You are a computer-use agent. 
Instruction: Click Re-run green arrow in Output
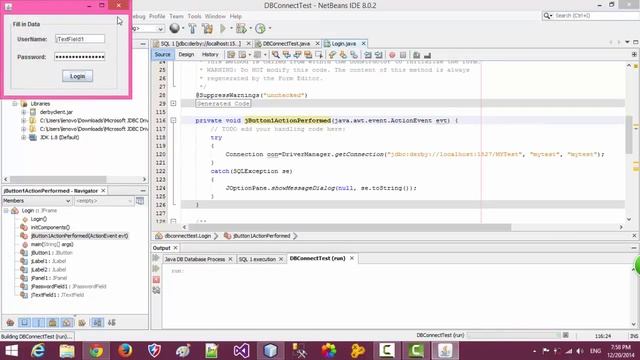pyautogui.click(x=156, y=258)
